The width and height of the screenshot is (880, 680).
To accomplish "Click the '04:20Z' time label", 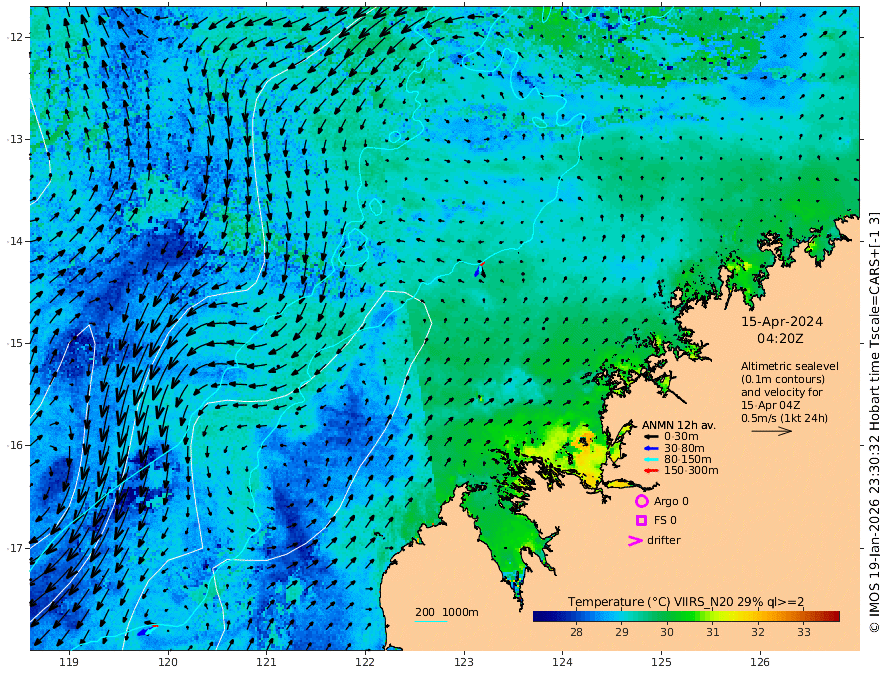I will 780,339.
